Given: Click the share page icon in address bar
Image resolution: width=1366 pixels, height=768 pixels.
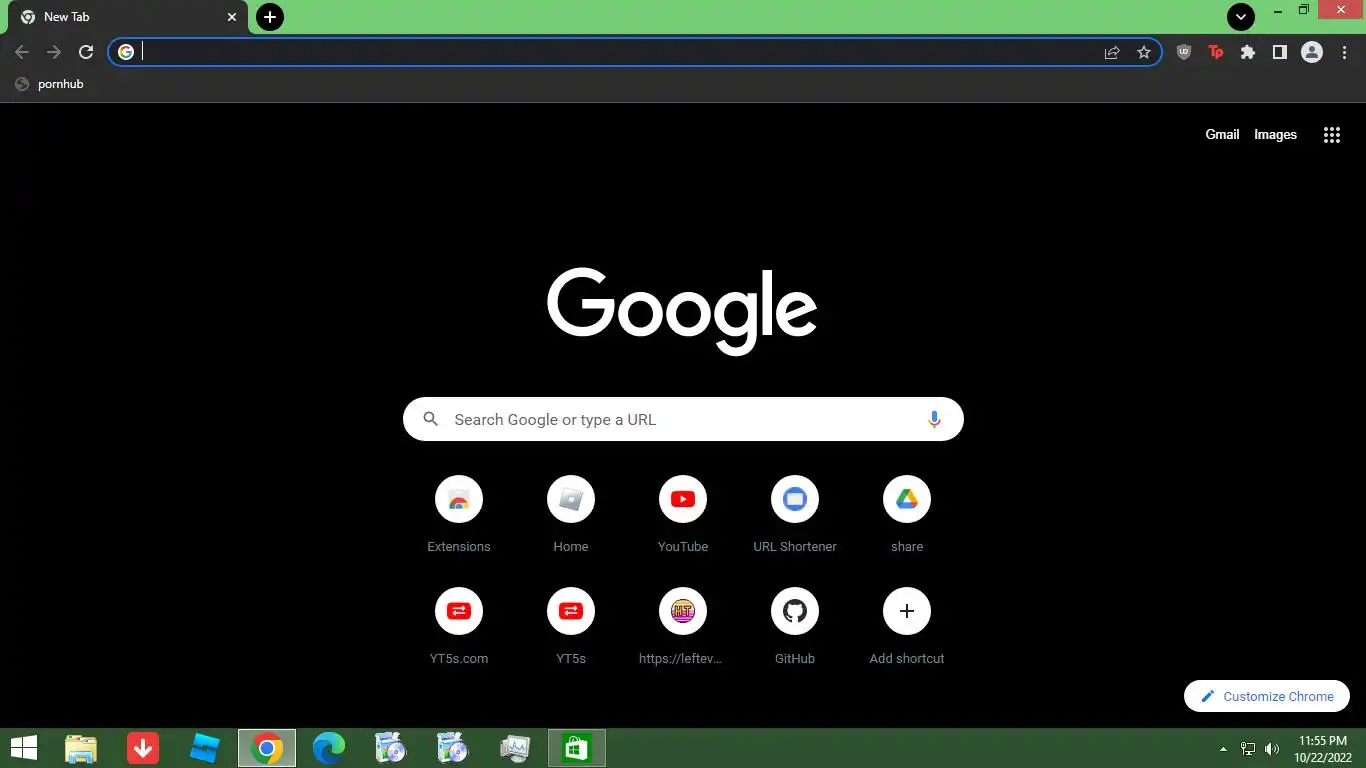Looking at the screenshot, I should [x=1112, y=52].
